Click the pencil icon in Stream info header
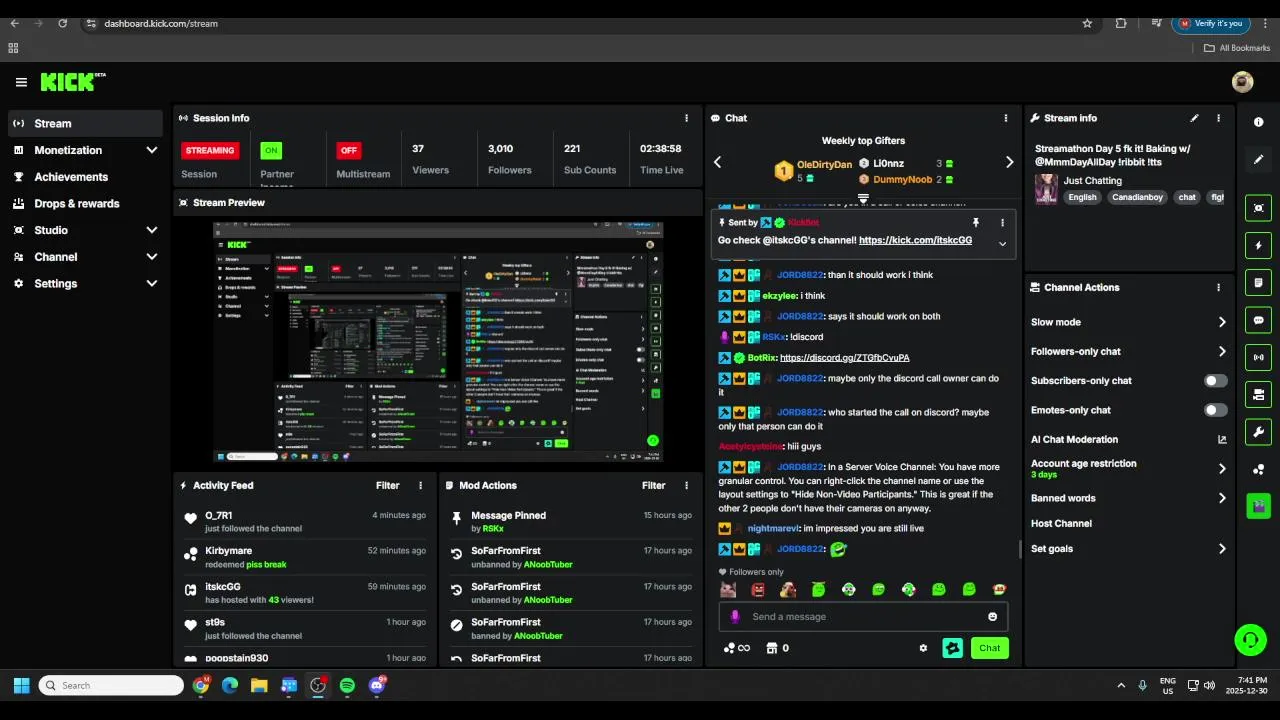 (1194, 118)
